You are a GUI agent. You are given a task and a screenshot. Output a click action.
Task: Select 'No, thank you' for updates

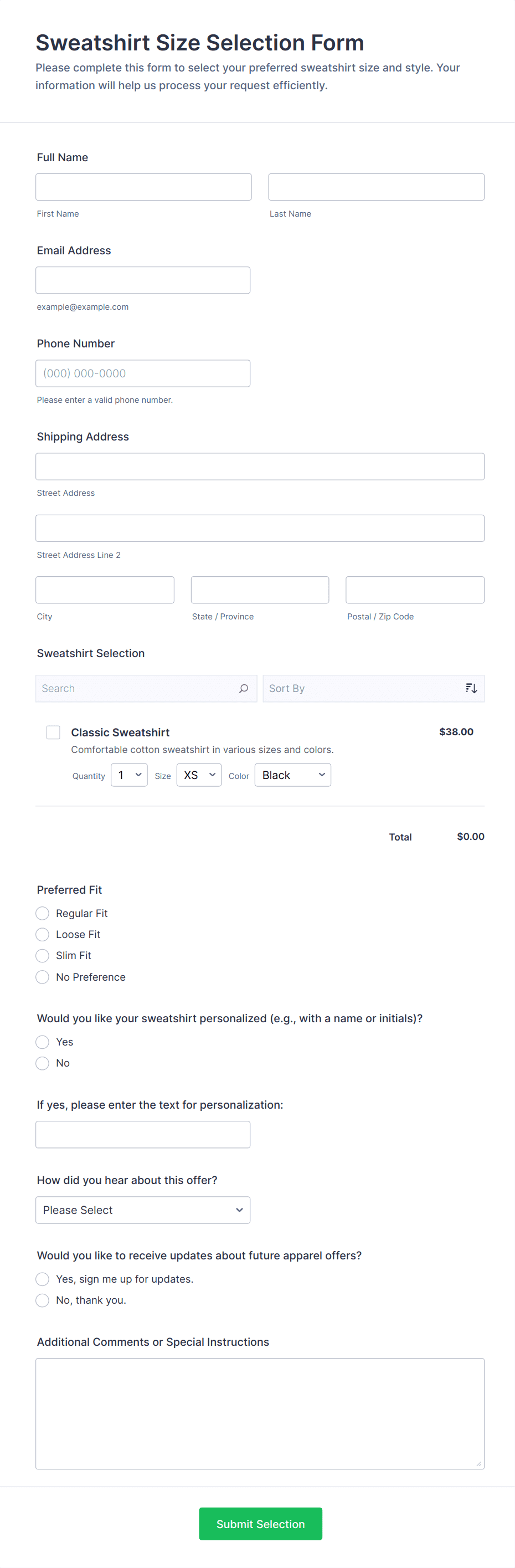[x=43, y=1300]
